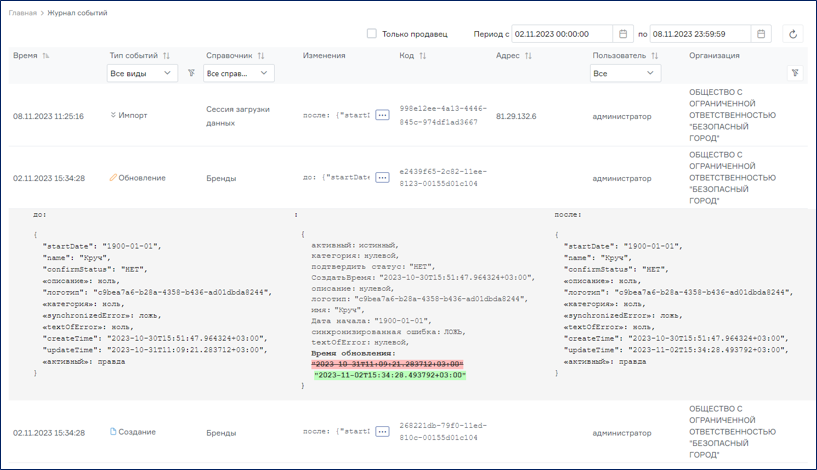Image resolution: width=817 pixels, height=470 pixels.
Task: Expand changes ellipsis in the Импорт row
Action: click(x=382, y=116)
